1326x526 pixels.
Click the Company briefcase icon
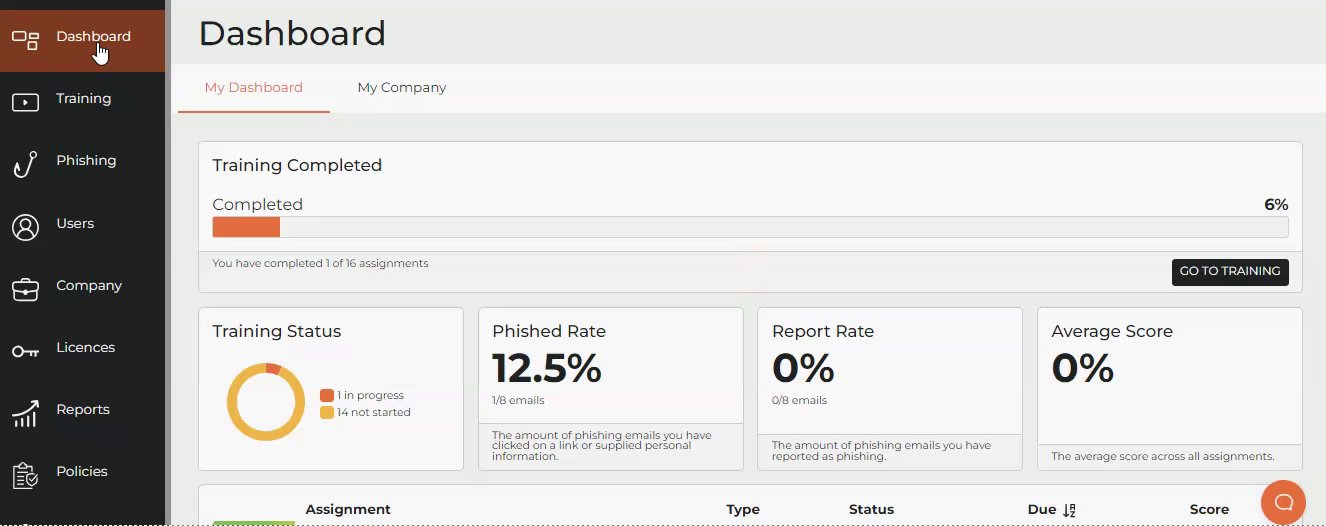pyautogui.click(x=25, y=289)
